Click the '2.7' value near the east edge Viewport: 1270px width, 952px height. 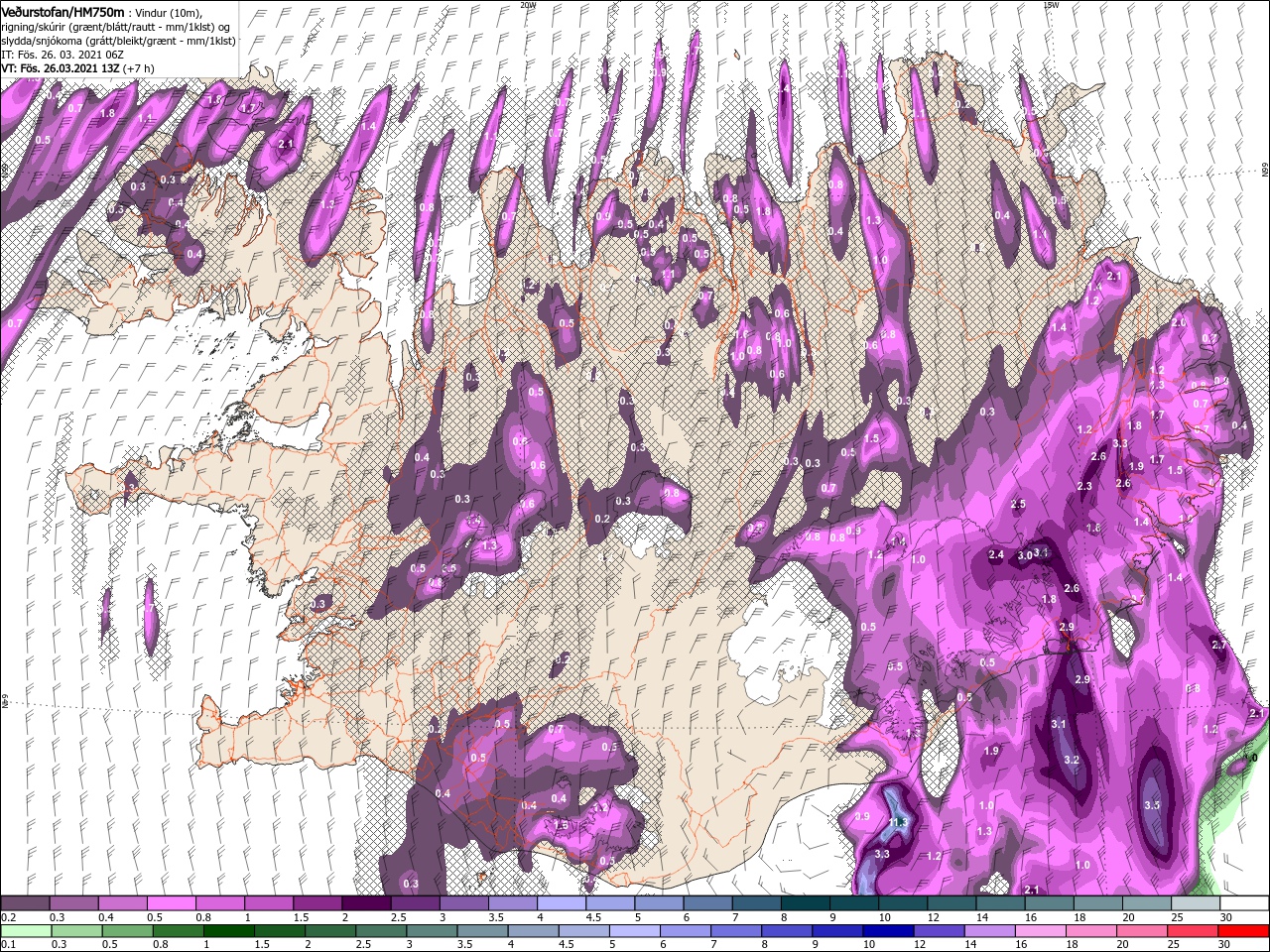(1220, 645)
